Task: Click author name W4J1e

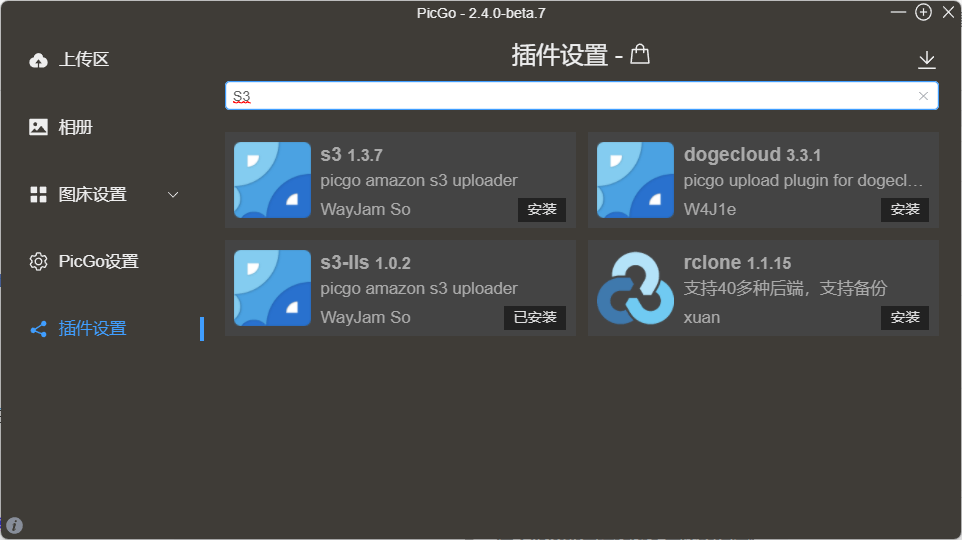Action: coord(710,209)
